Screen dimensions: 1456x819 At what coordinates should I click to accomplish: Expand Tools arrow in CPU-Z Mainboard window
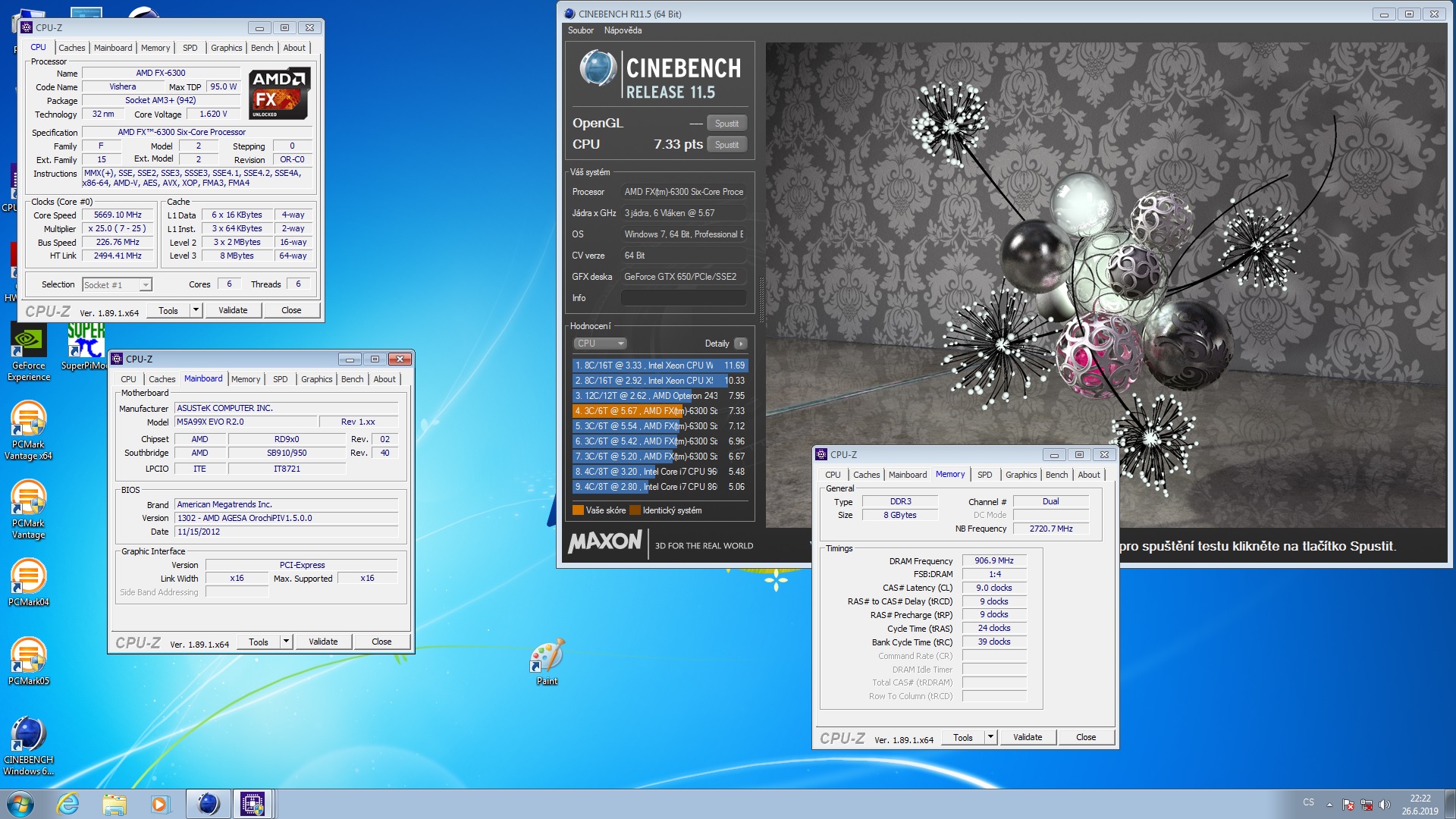click(x=286, y=642)
